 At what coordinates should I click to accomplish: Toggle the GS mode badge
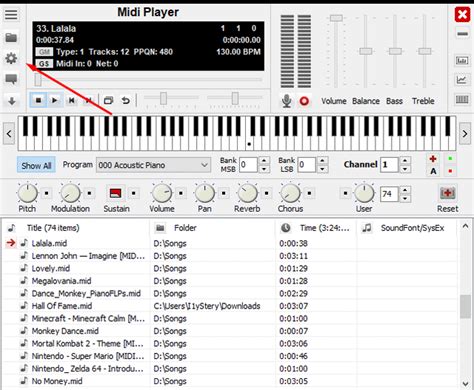[44, 64]
